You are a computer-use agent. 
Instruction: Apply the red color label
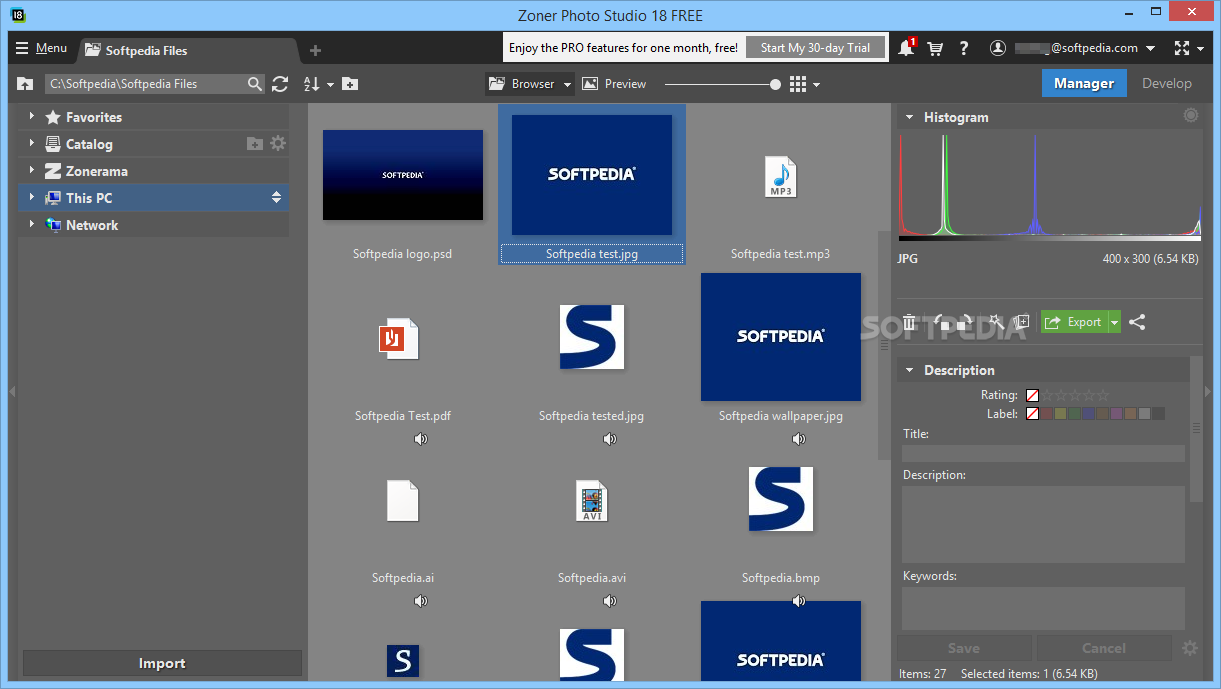[1048, 413]
